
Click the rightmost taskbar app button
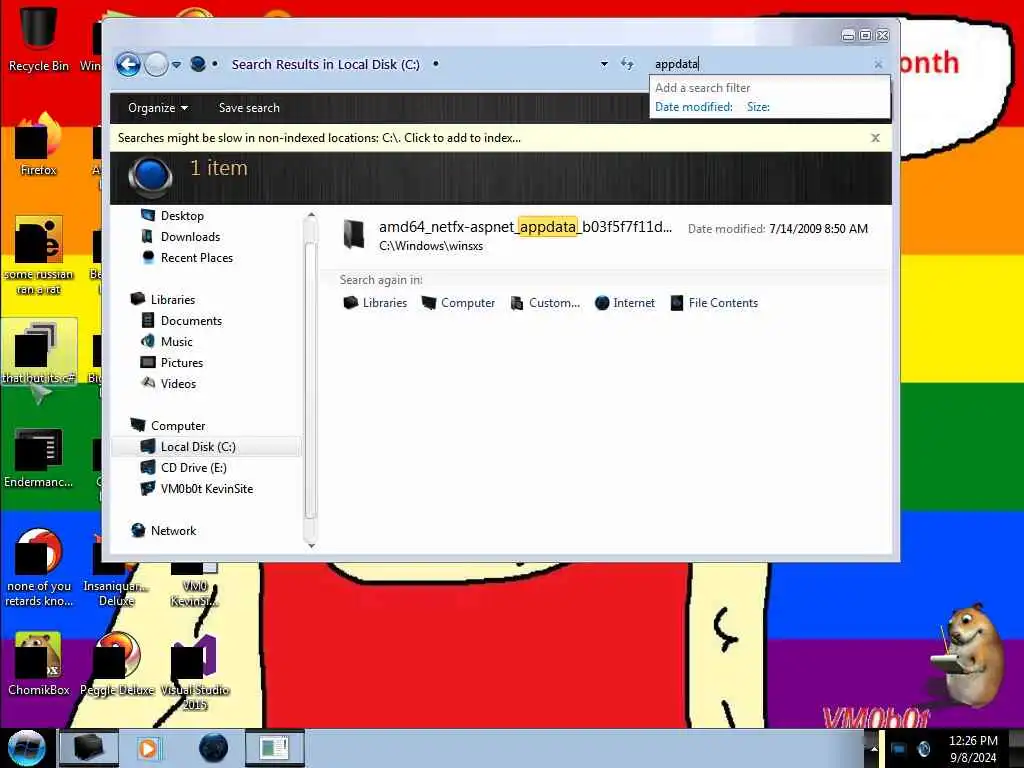click(274, 748)
